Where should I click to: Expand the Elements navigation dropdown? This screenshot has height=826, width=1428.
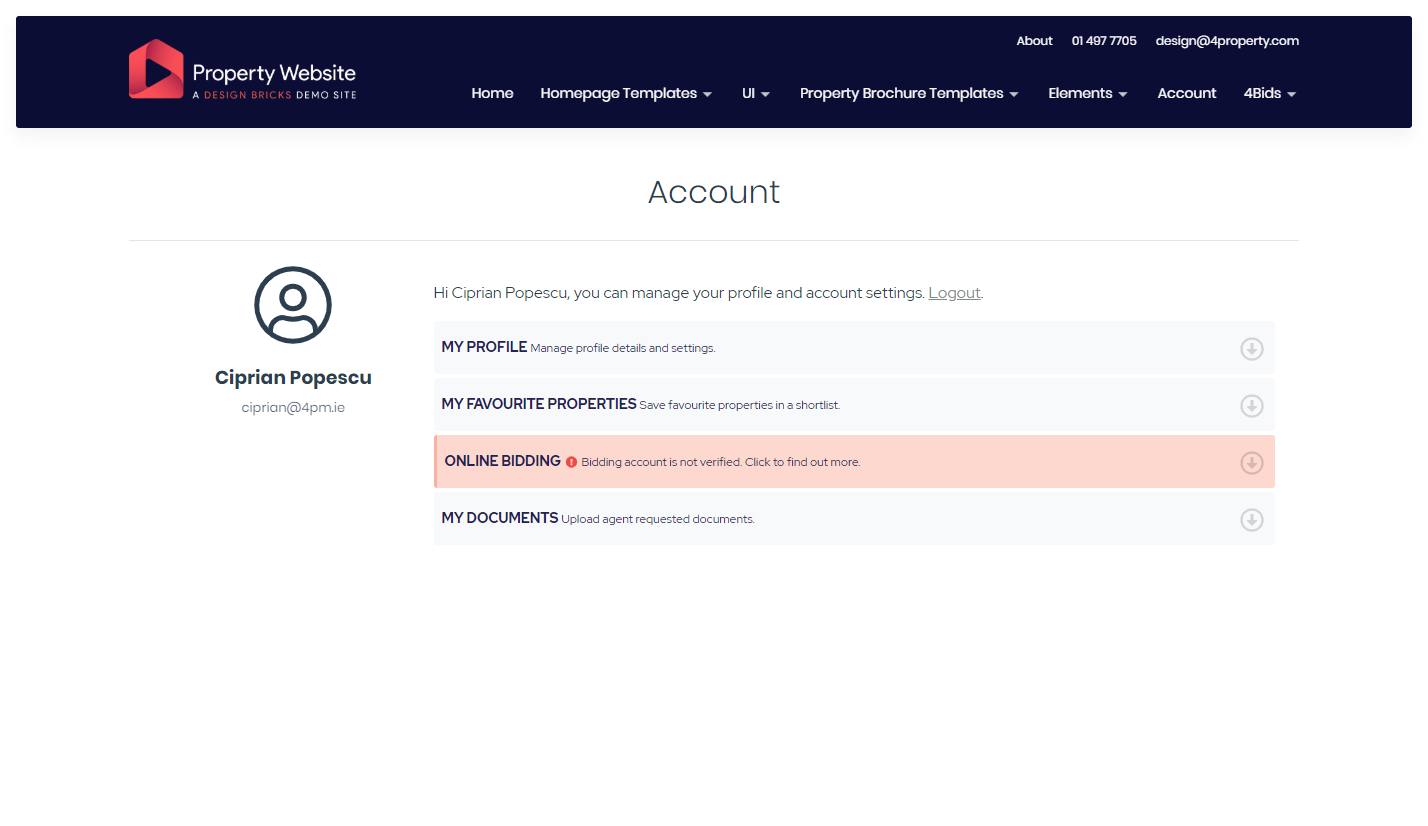point(1087,93)
